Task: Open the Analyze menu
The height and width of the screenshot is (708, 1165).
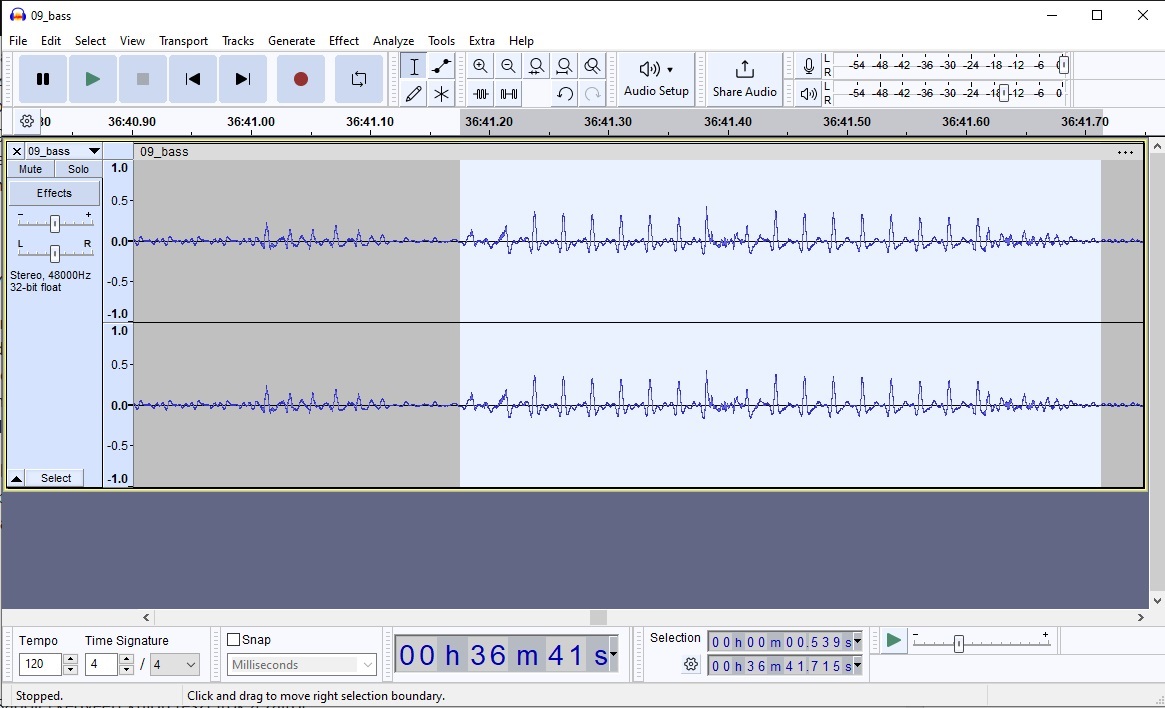Action: tap(393, 41)
